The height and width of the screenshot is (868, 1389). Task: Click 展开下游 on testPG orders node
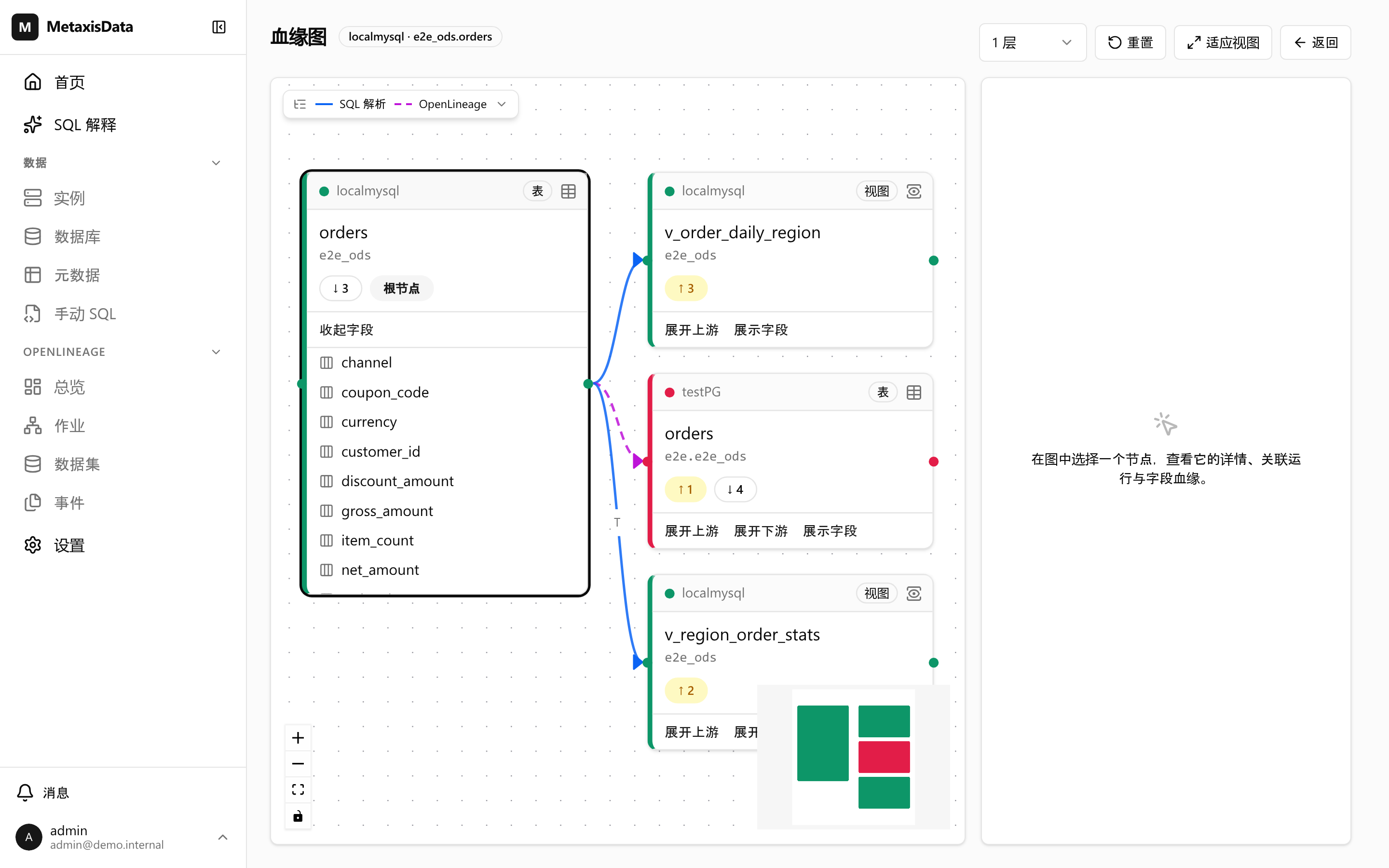761,531
